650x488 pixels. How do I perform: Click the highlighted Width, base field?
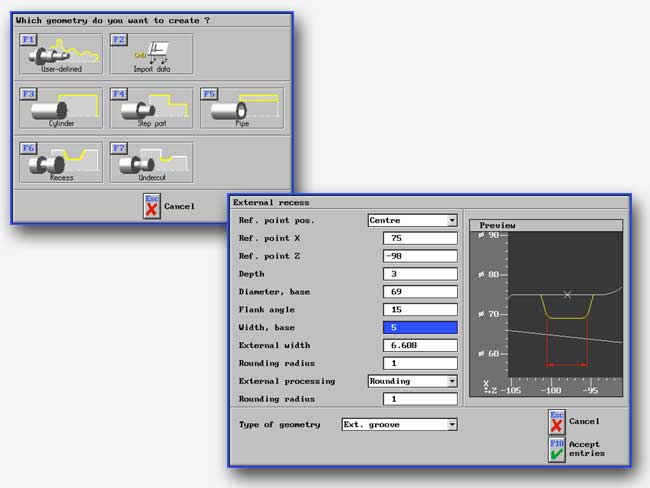point(420,327)
